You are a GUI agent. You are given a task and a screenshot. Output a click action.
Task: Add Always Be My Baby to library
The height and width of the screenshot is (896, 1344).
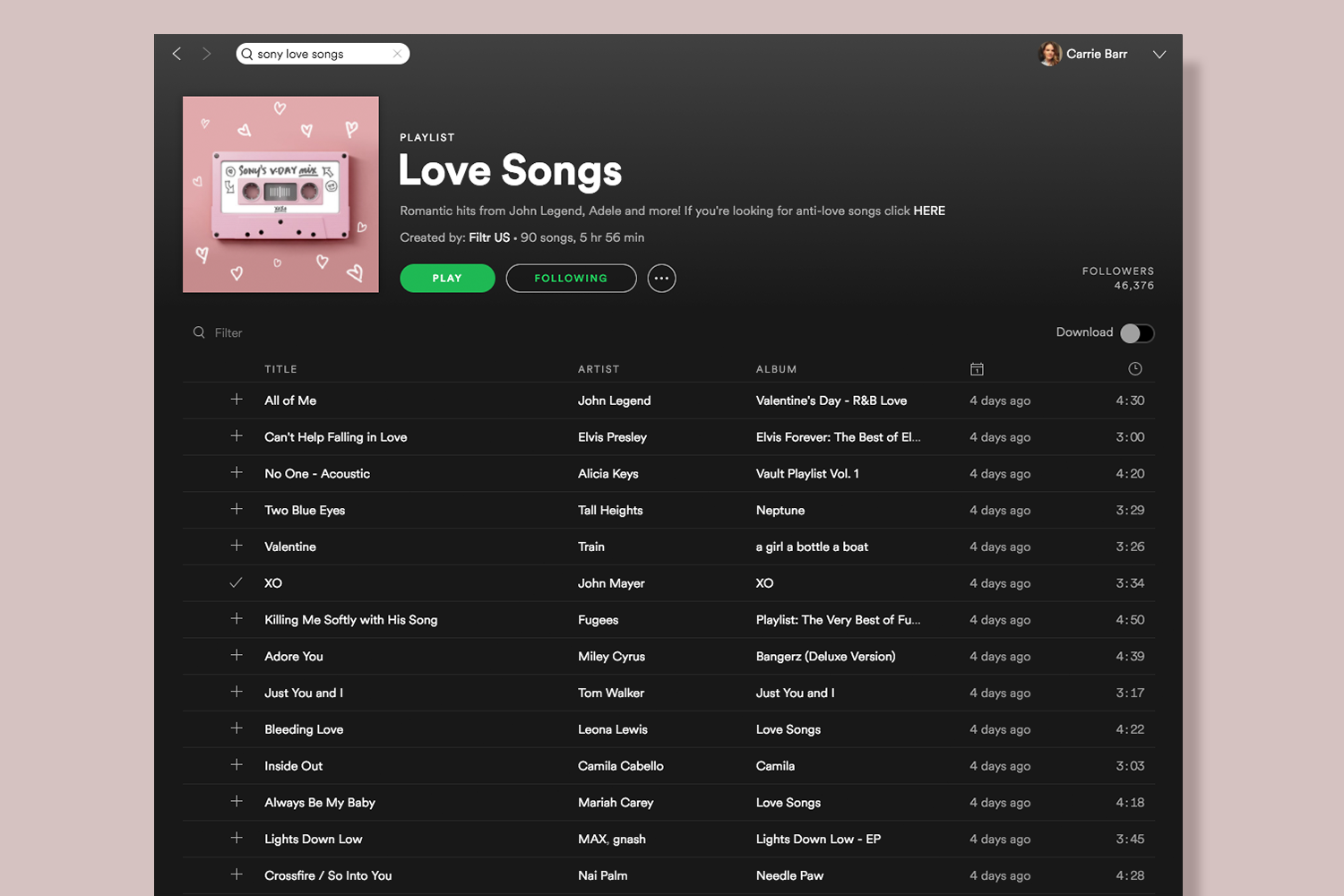point(237,802)
